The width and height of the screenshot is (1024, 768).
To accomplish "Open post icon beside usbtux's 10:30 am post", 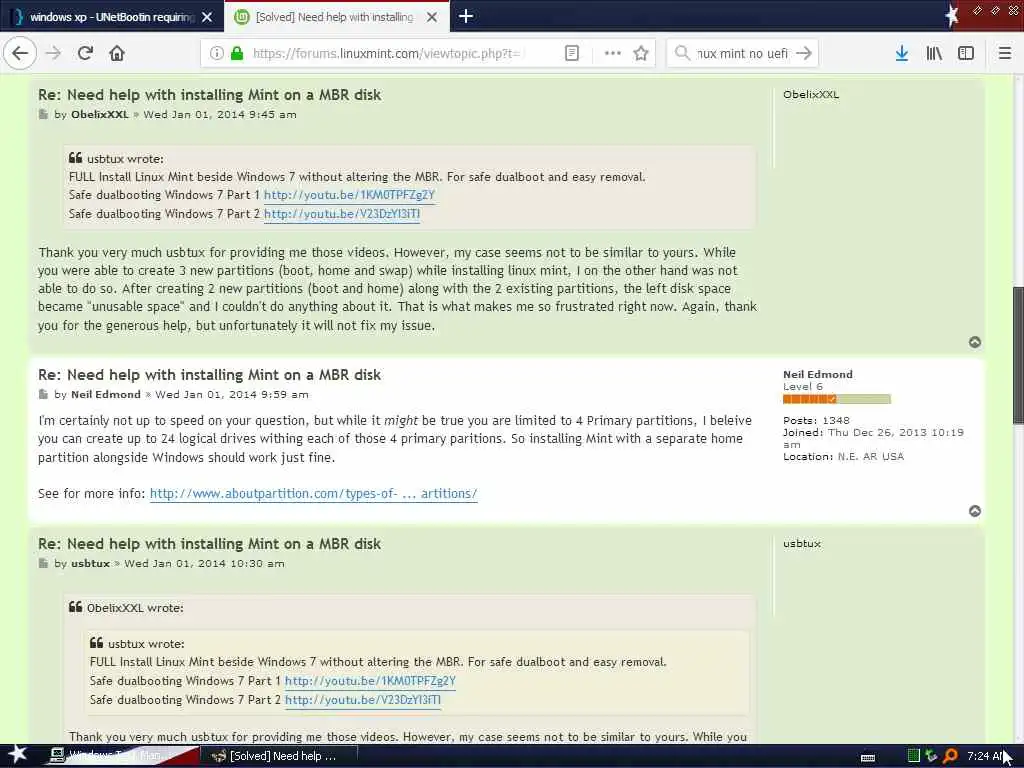I will (43, 563).
